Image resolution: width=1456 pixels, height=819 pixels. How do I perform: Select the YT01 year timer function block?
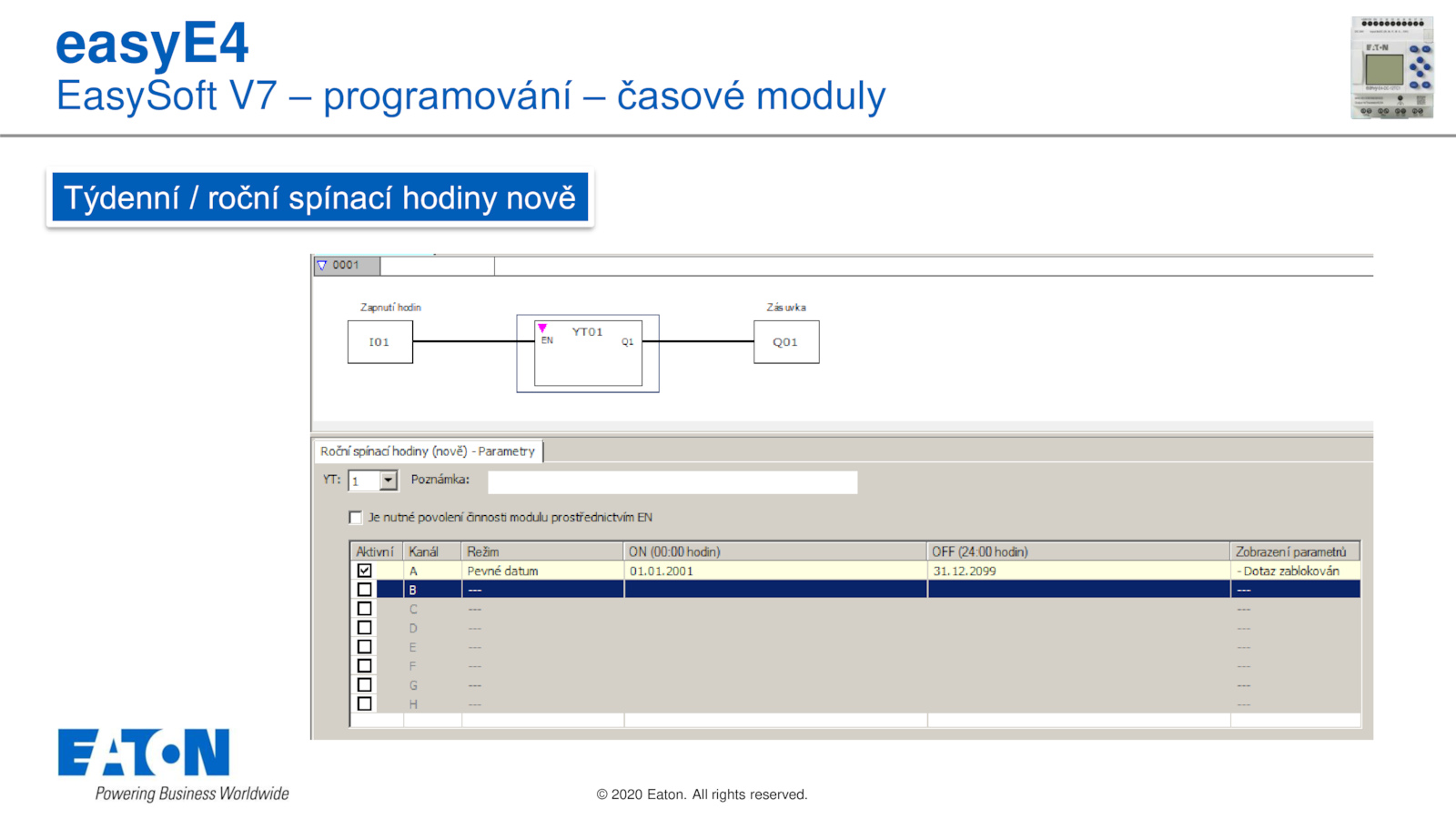pyautogui.click(x=588, y=353)
